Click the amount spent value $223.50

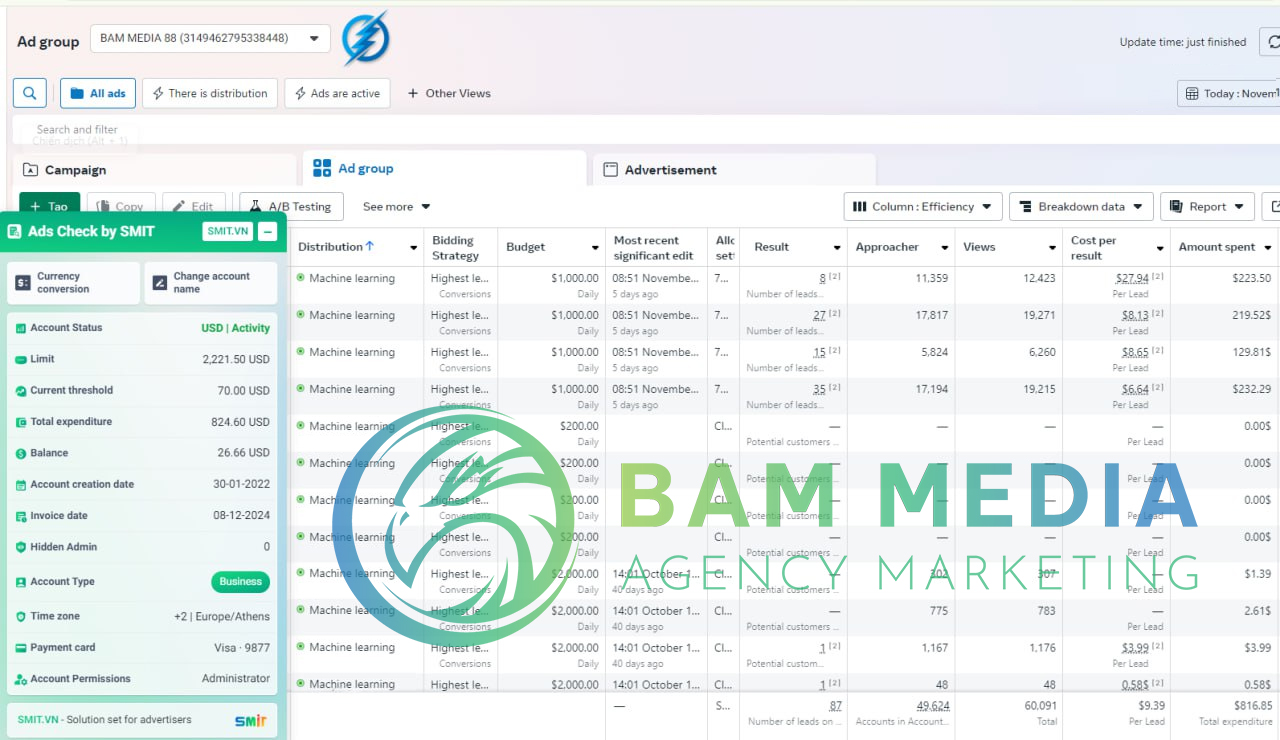pyautogui.click(x=1252, y=278)
